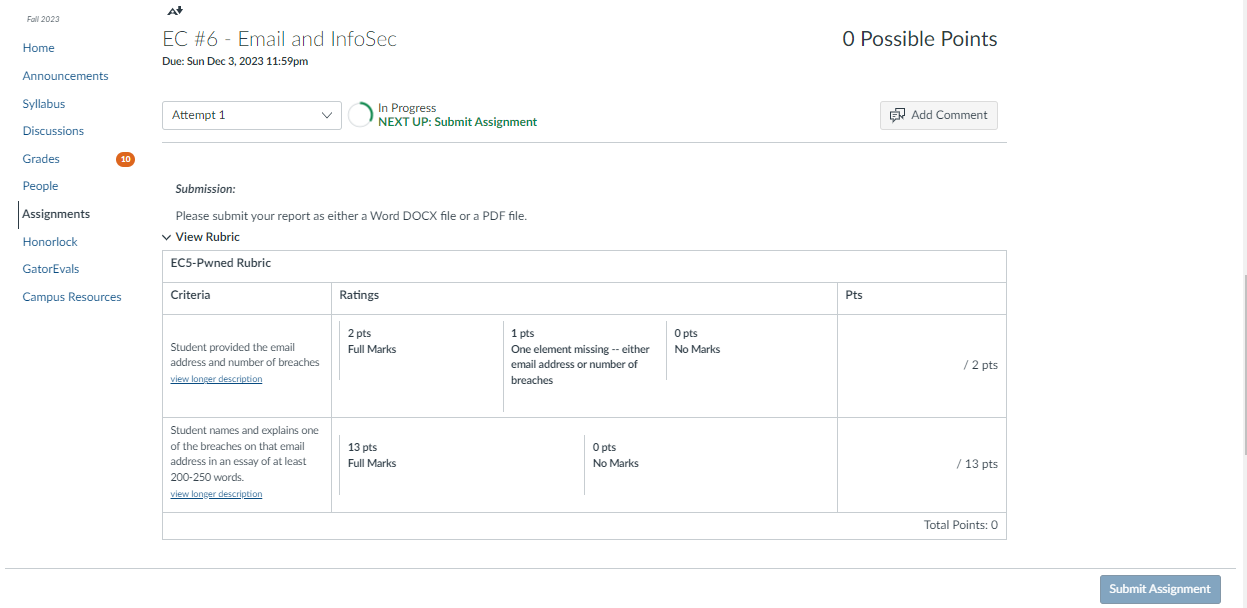This screenshot has width=1247, height=608.
Task: Select People in sidebar
Action: tap(40, 186)
